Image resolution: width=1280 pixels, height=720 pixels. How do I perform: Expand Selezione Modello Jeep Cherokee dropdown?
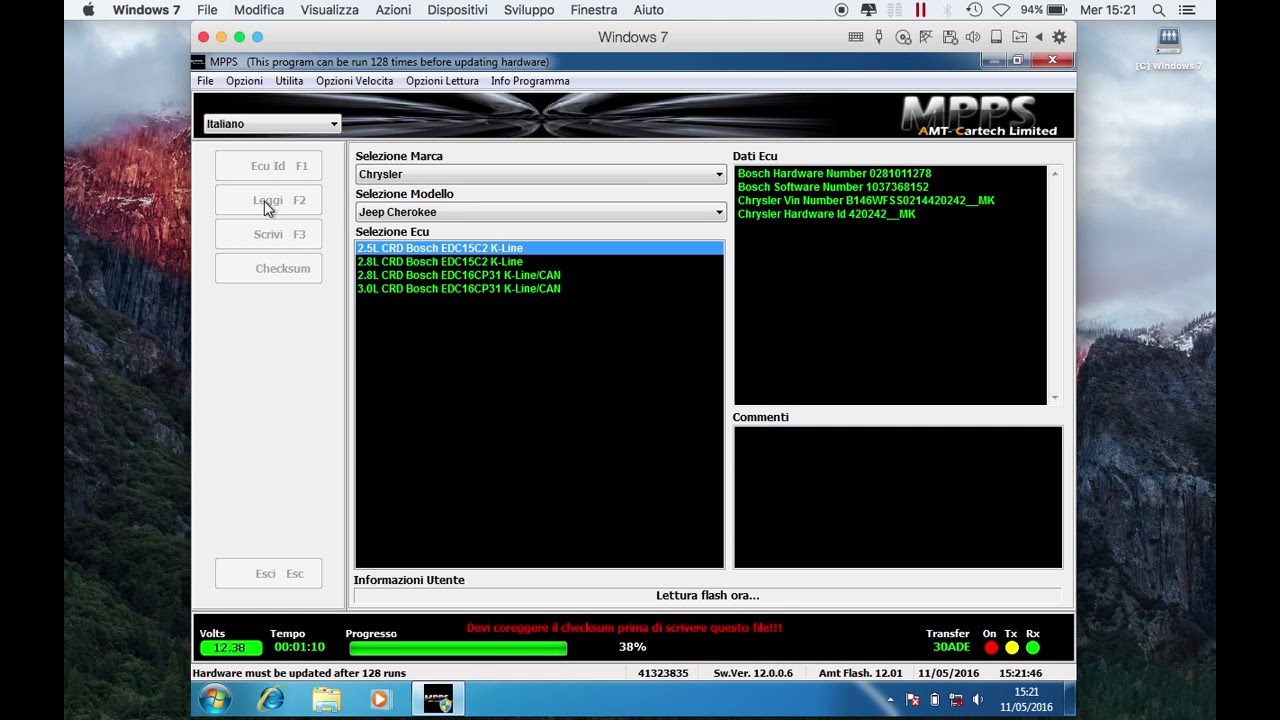[x=718, y=212]
